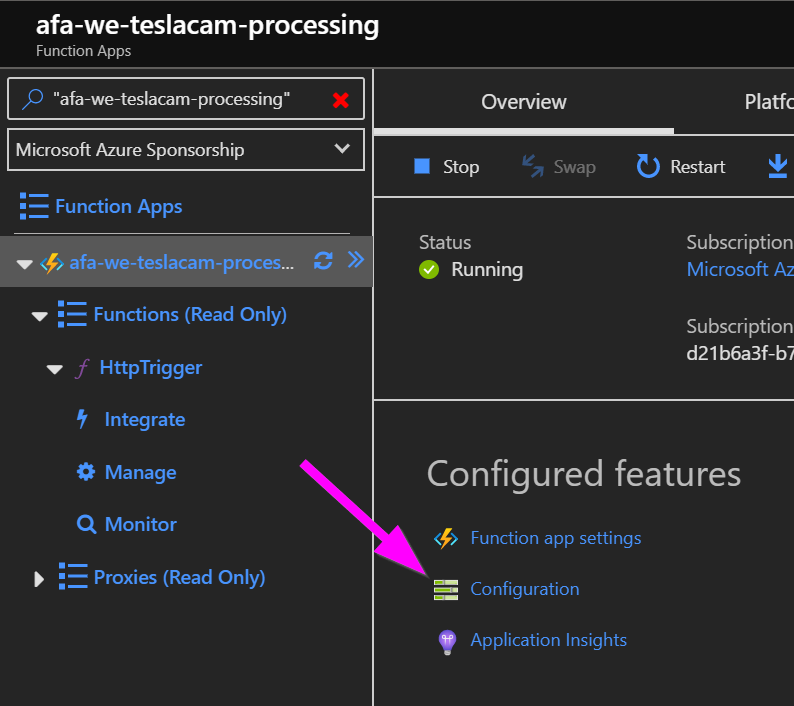Switch to the Overview tab
The height and width of the screenshot is (706, 794).
524,102
